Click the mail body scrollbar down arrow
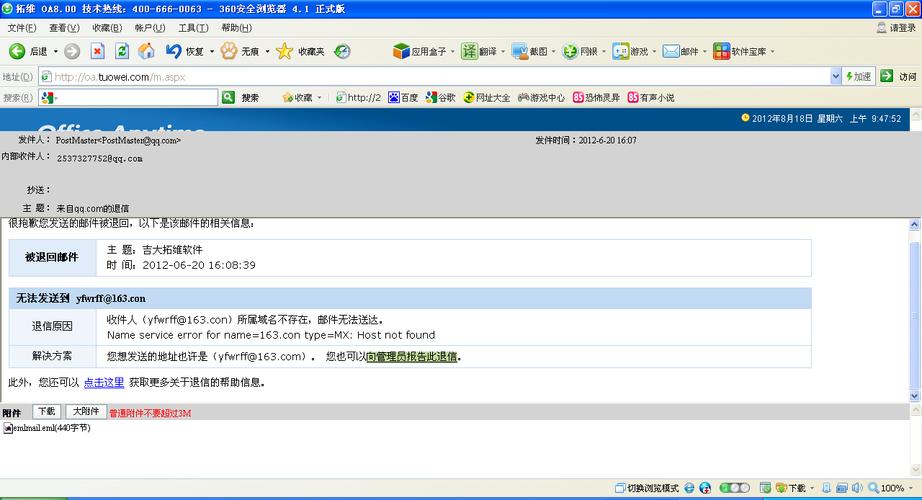922x500 pixels. pos(914,396)
